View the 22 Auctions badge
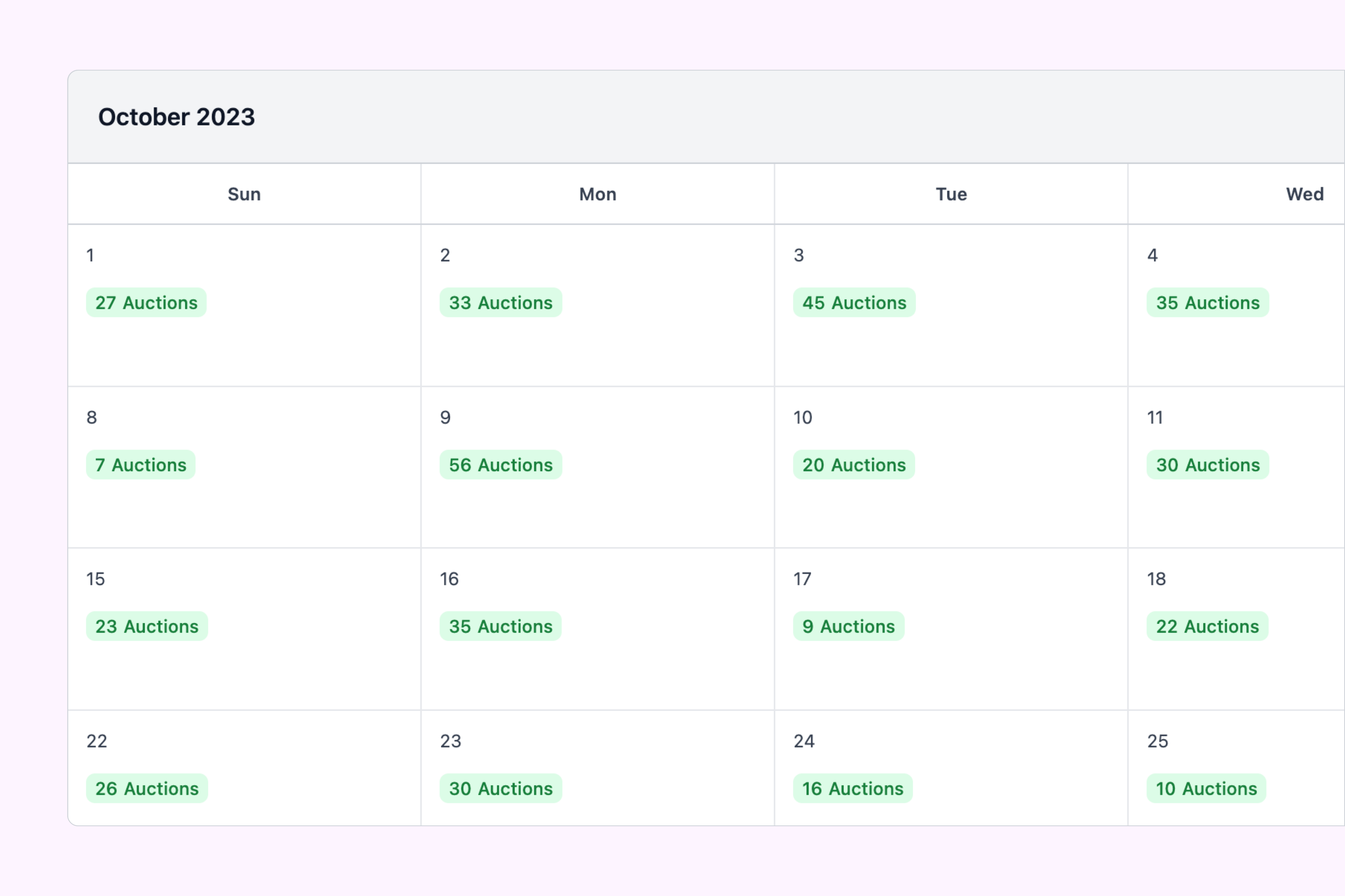 click(1207, 626)
